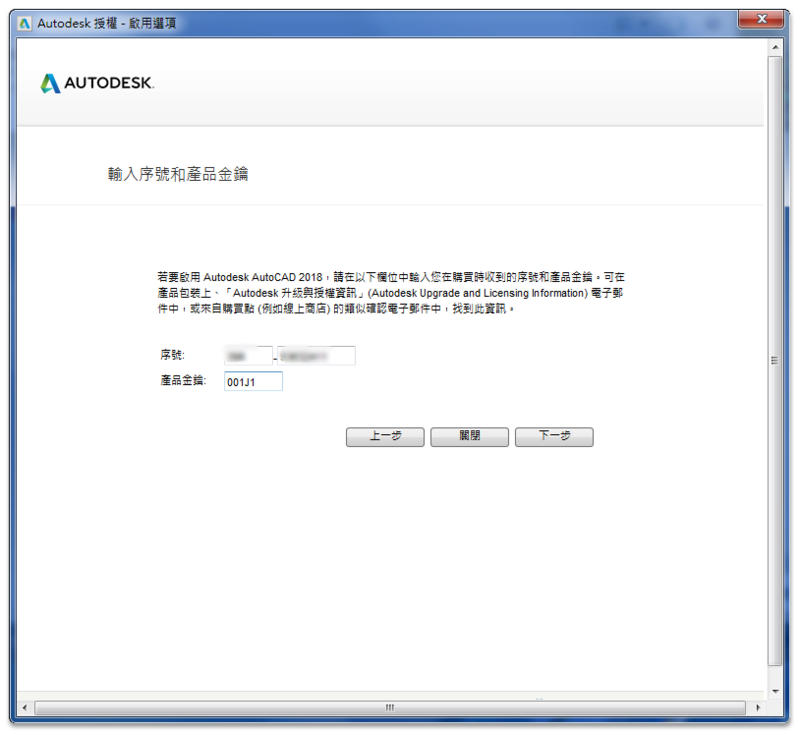800x733 pixels.
Task: Click the horizontal scrollbar right arrow
Action: [x=758, y=707]
